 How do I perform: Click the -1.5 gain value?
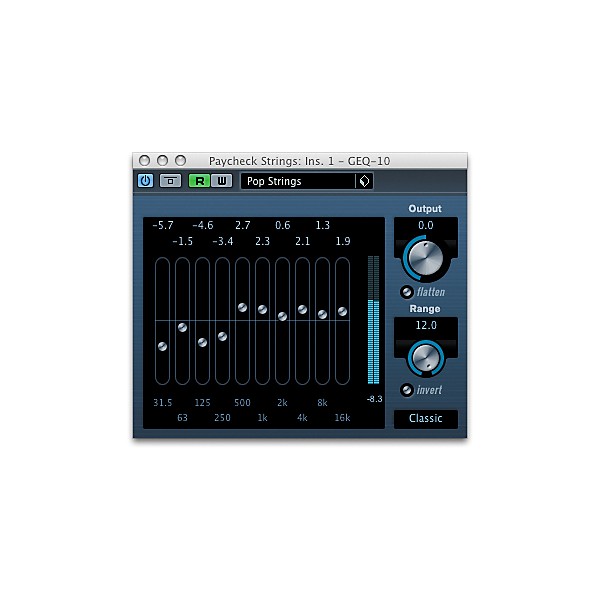click(x=183, y=241)
